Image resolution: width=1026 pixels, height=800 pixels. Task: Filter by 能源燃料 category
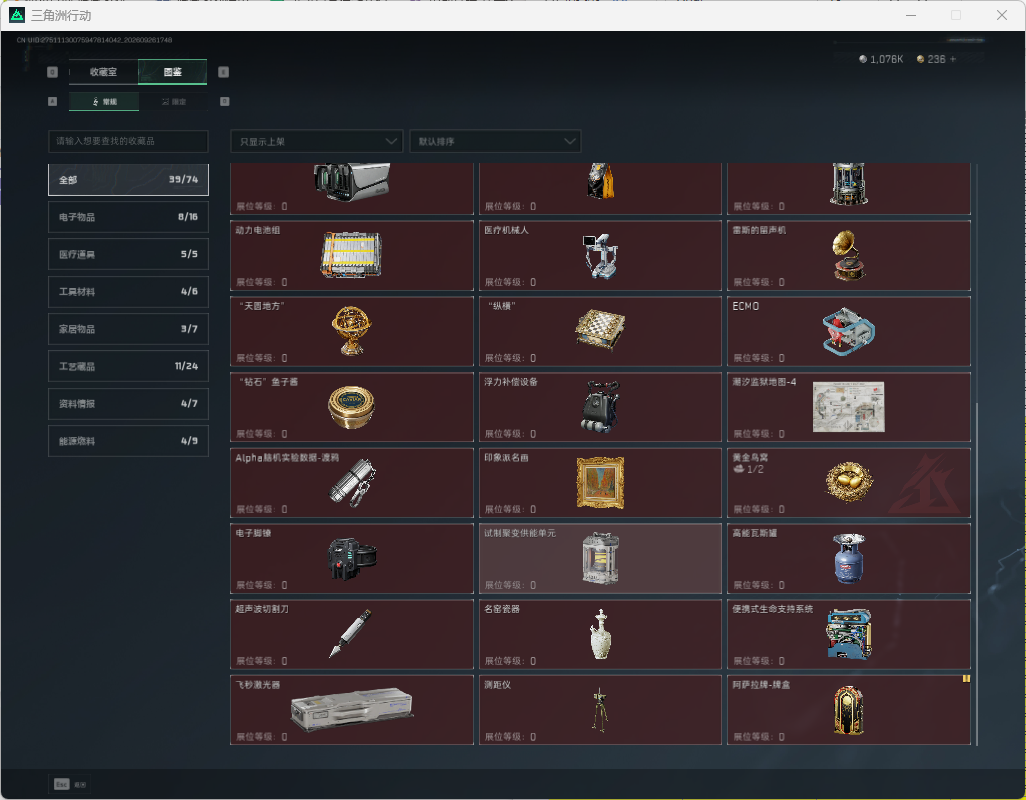128,441
